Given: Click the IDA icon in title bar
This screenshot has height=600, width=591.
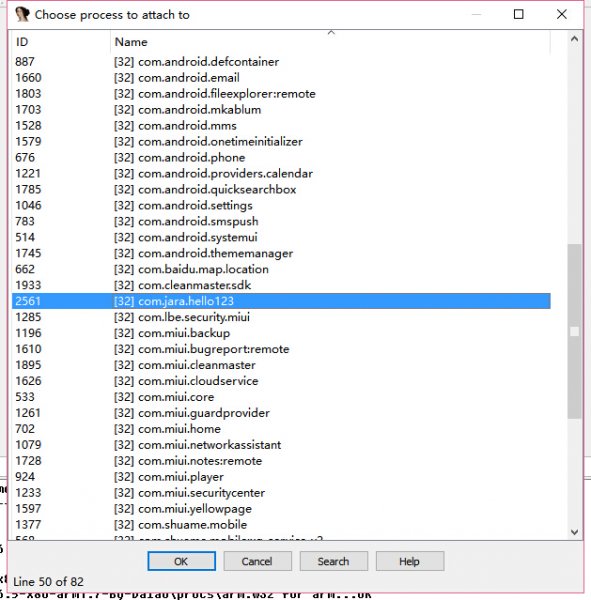Looking at the screenshot, I should pyautogui.click(x=22, y=15).
